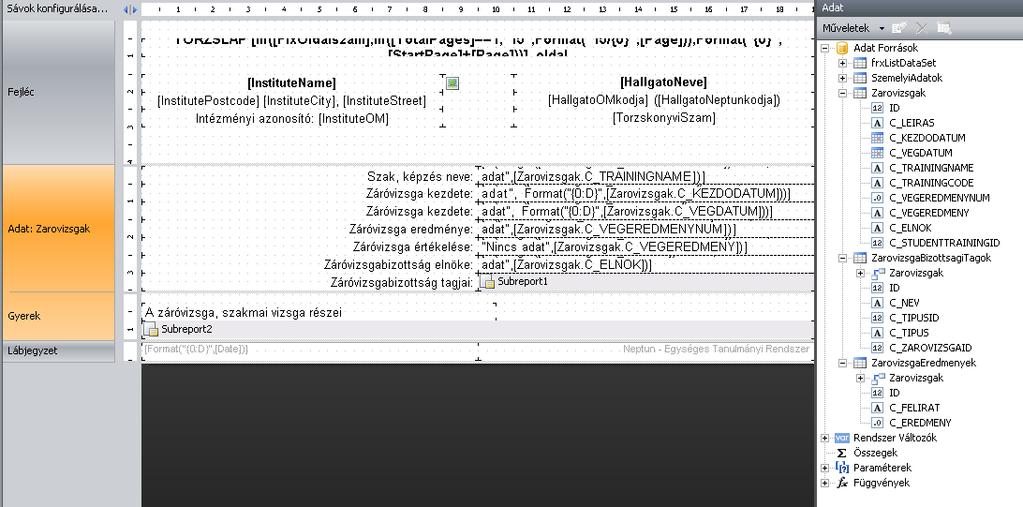Select the [InstituteName] text object
1023x507 pixels.
pos(292,83)
